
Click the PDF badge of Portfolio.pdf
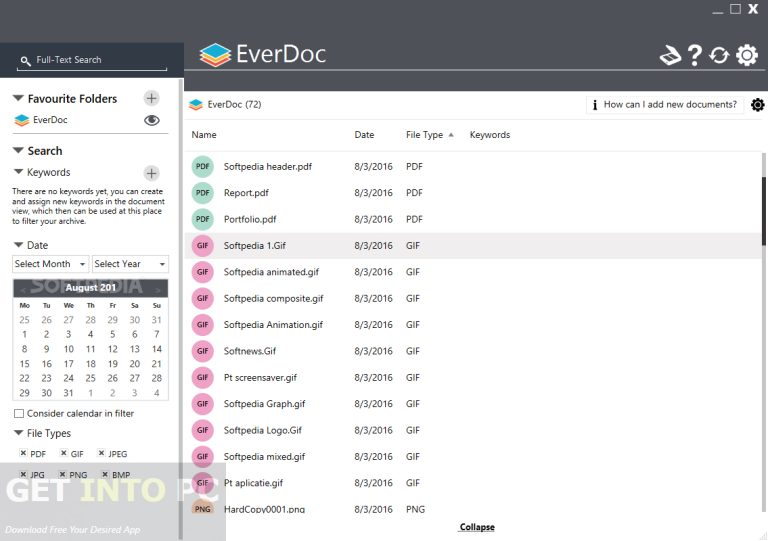(202, 219)
